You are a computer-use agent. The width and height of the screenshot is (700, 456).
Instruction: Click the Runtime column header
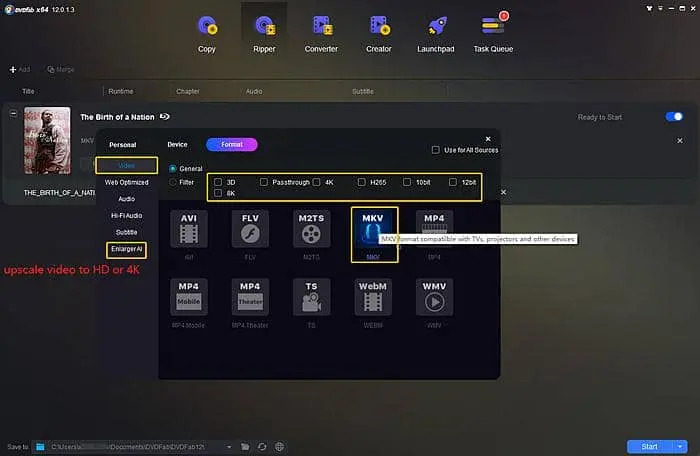click(x=121, y=91)
